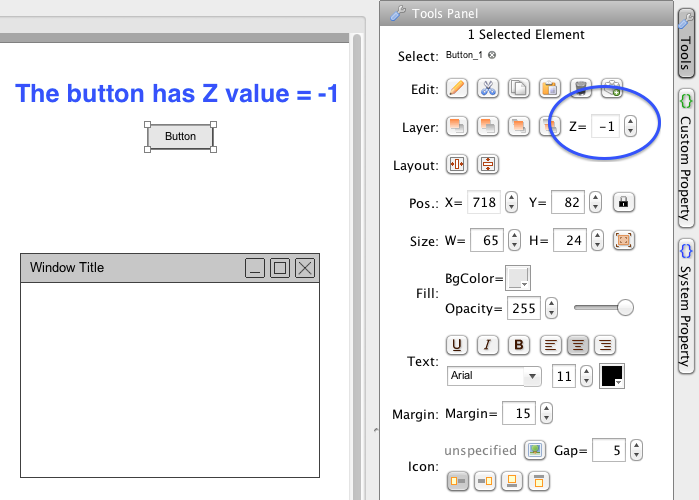
Task: Cut the selection with the scissors icon
Action: (x=487, y=89)
